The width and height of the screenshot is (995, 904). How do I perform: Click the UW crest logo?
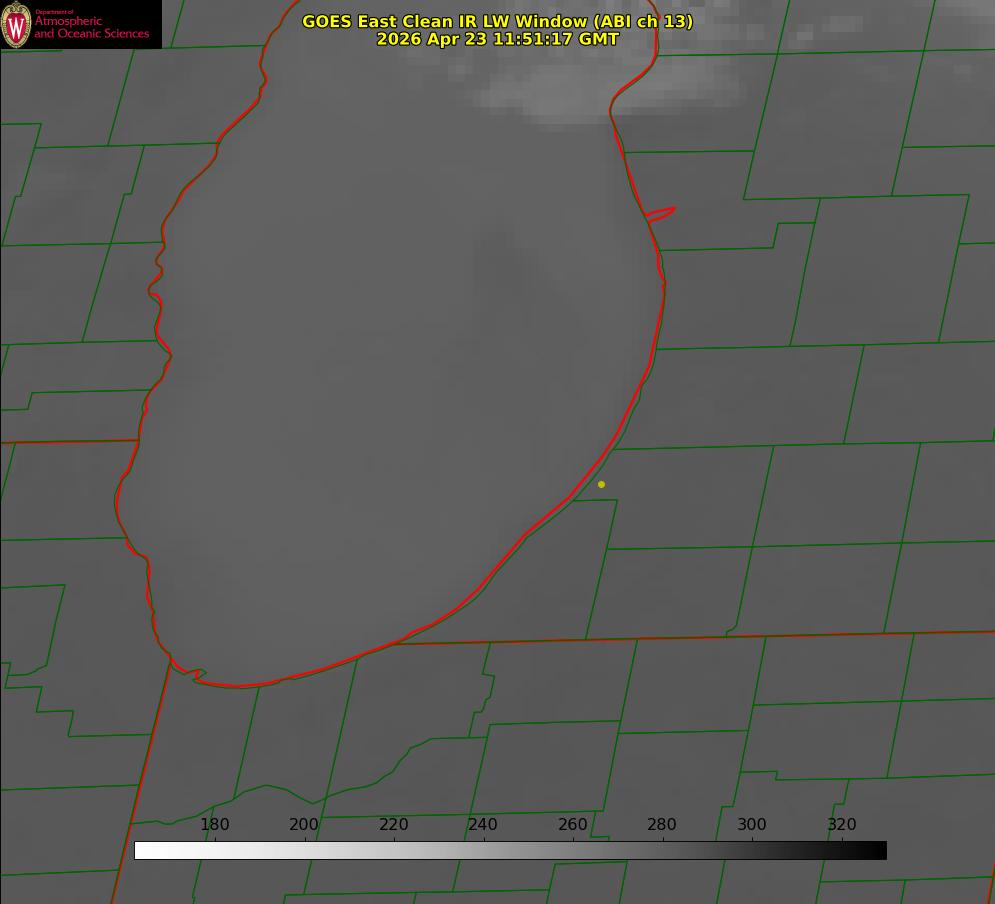coord(16,24)
